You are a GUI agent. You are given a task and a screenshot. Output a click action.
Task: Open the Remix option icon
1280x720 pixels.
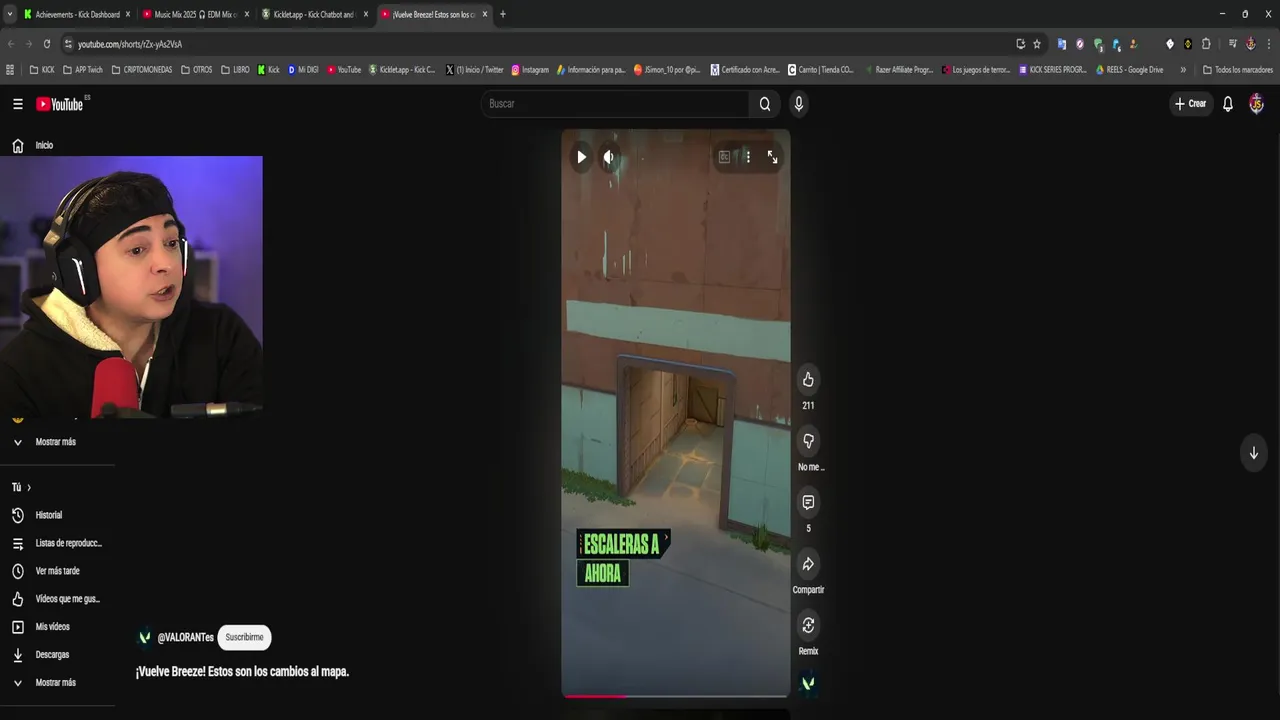click(808, 625)
